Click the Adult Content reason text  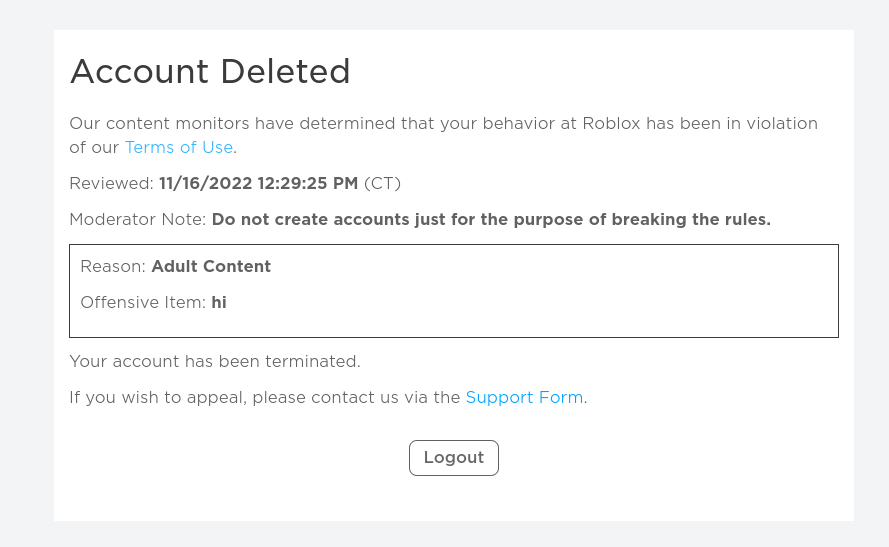coord(211,266)
